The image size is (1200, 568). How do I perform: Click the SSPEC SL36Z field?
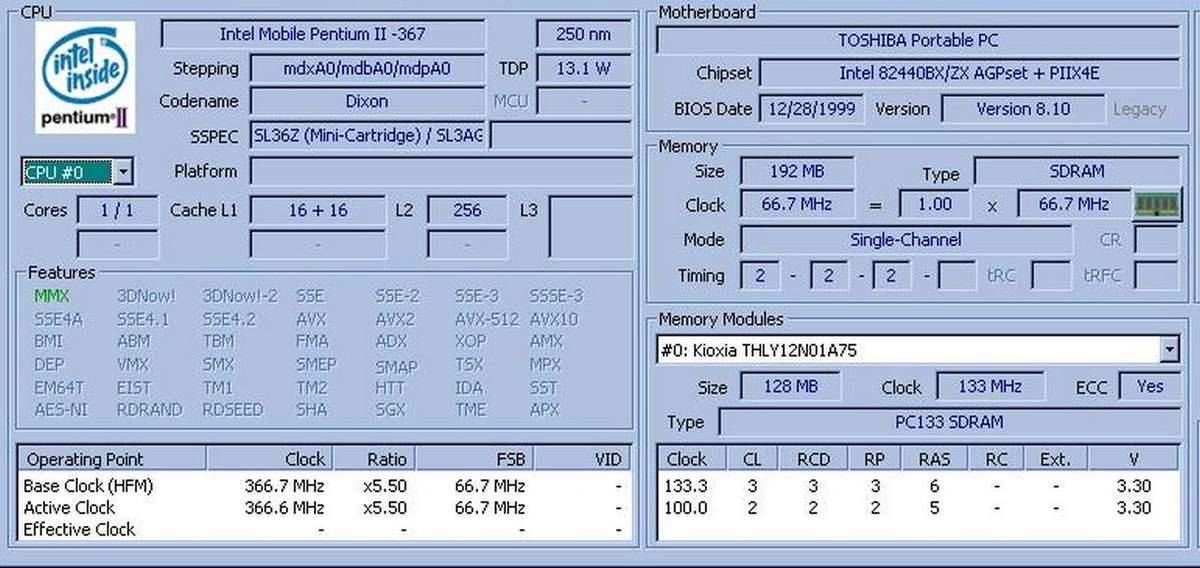[x=366, y=136]
